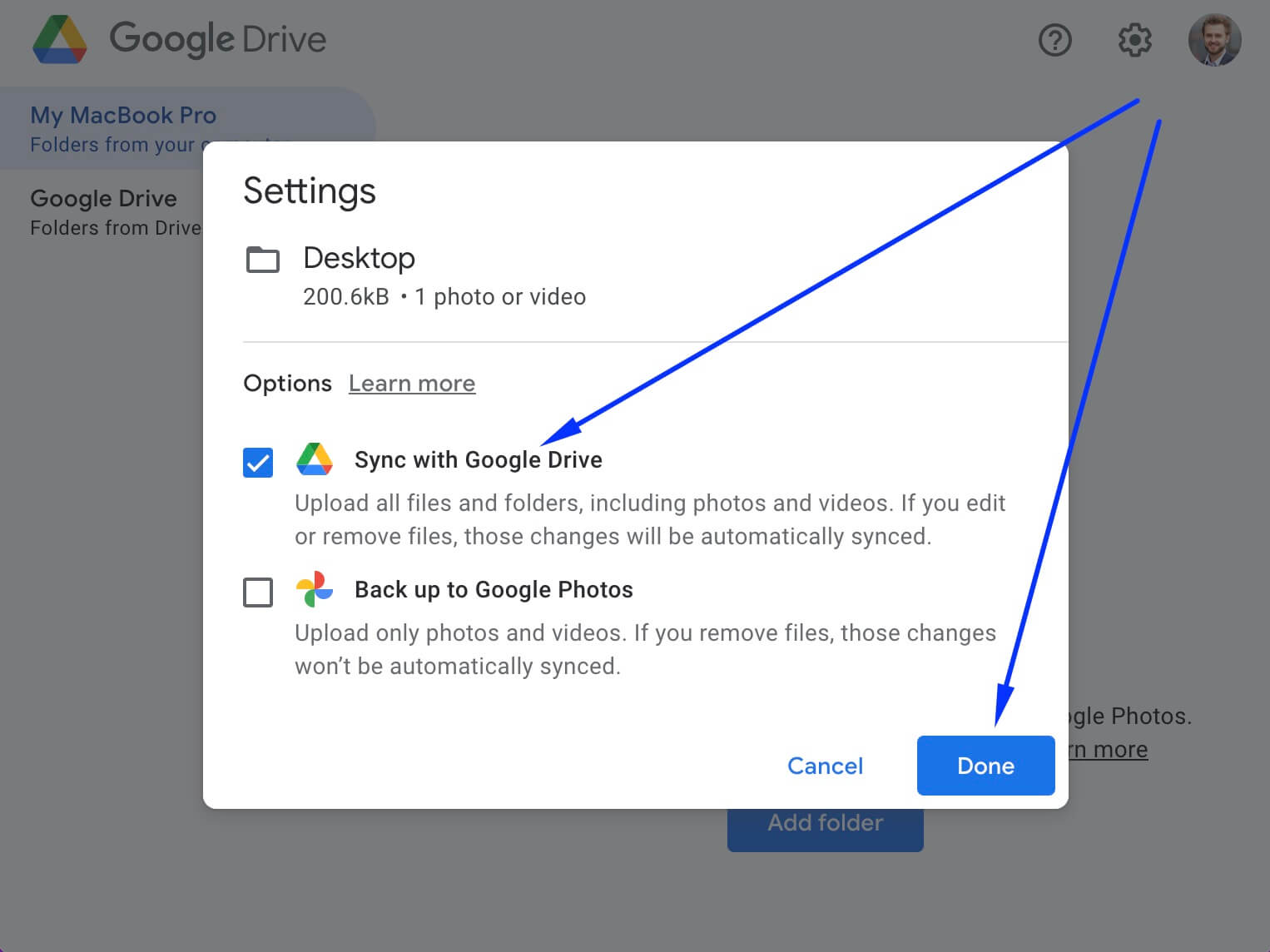
Task: Click the Google Drive logo icon
Action: pyautogui.click(x=60, y=39)
